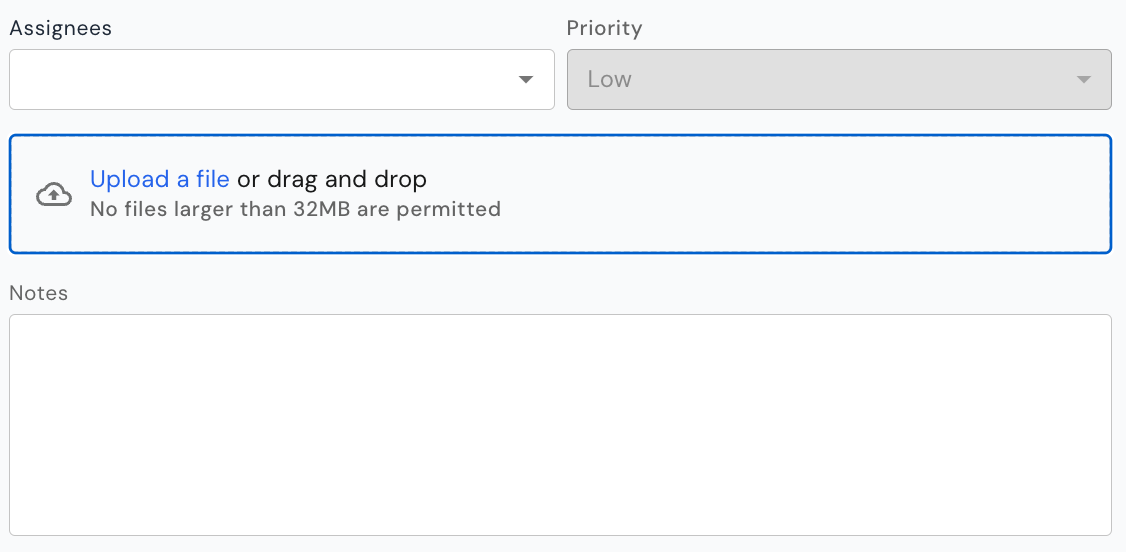Screen dimensions: 1126x552
Task: Click the word "file" in upload link
Action: (213, 178)
